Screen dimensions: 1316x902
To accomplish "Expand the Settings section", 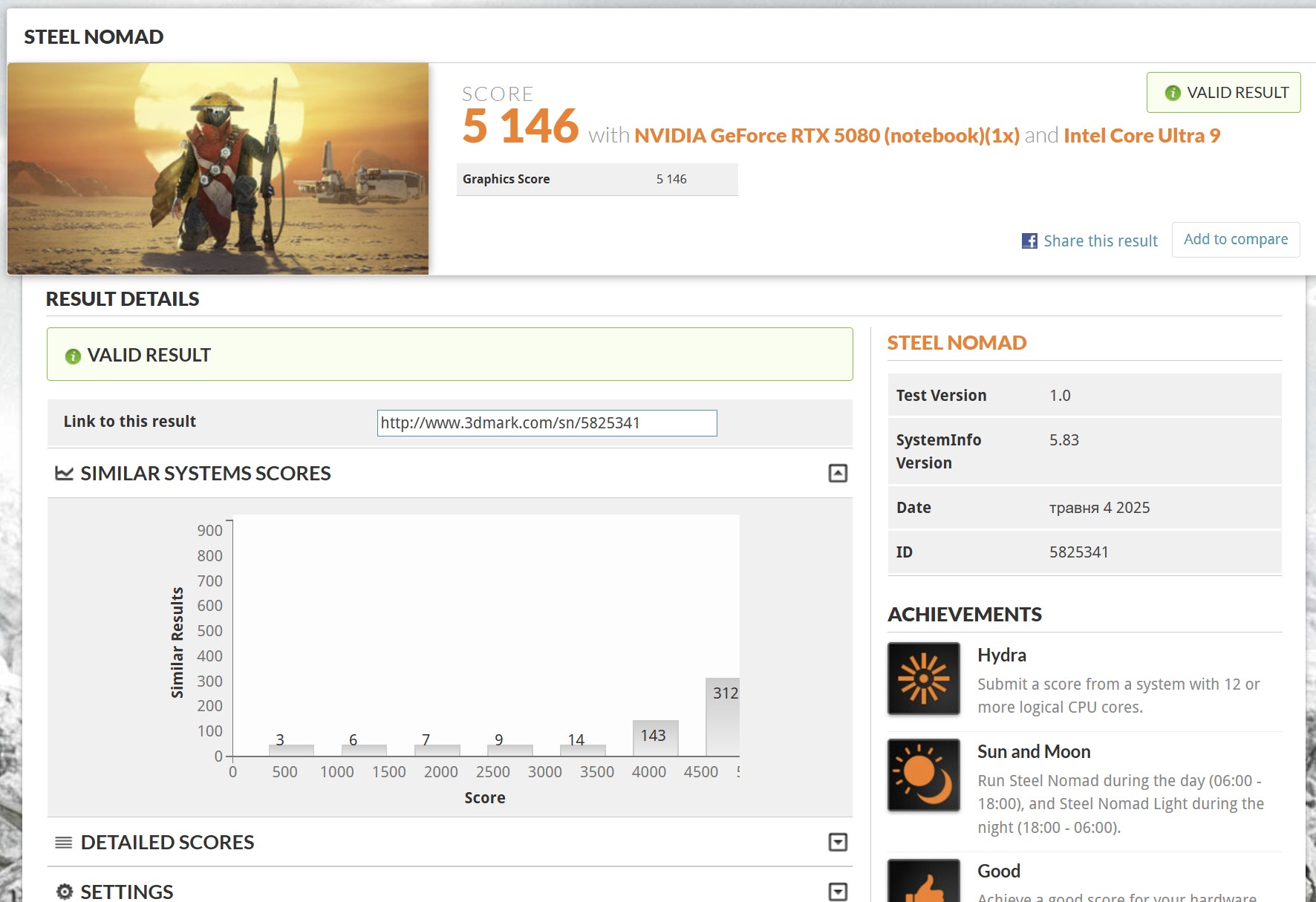I will point(838,892).
